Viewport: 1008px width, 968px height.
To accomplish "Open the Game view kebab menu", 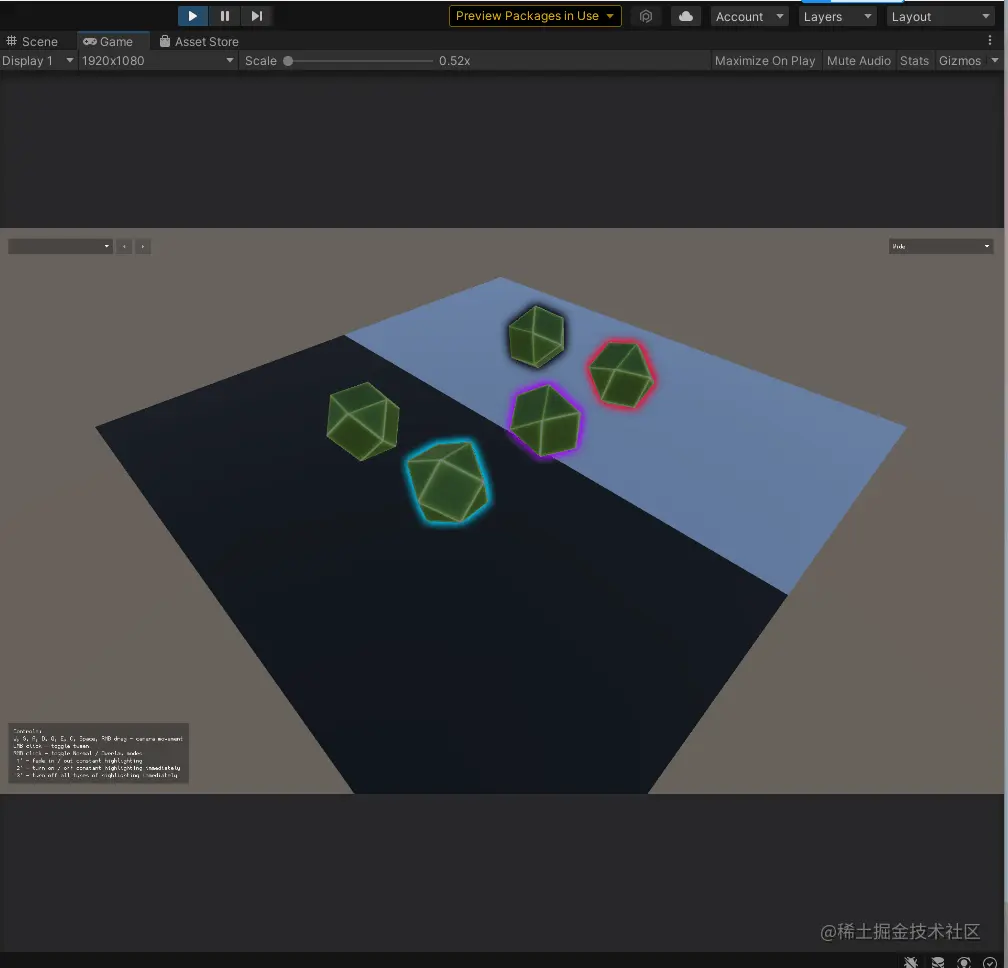I will coord(989,40).
